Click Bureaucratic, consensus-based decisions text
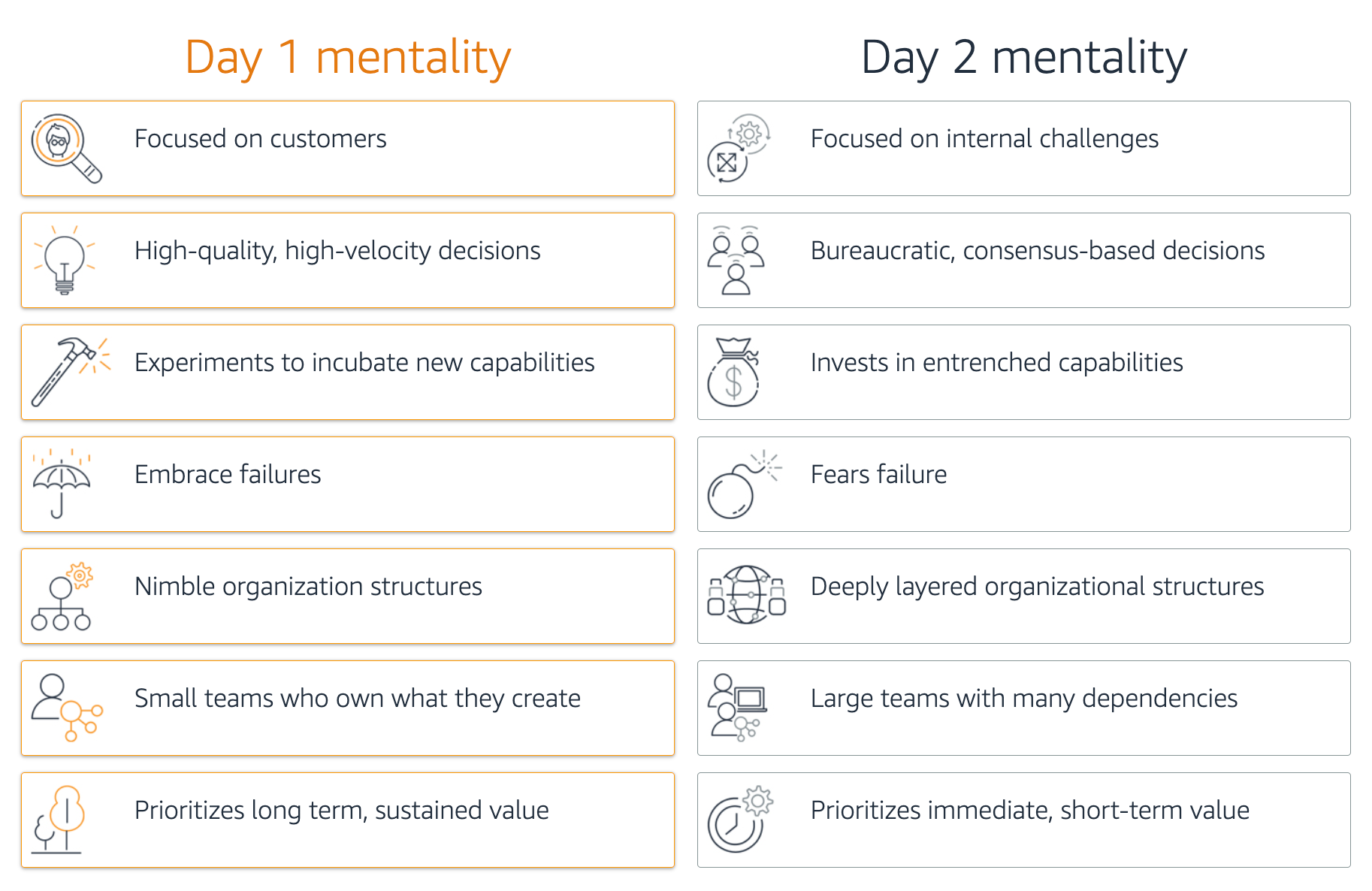The height and width of the screenshot is (891, 1372). pyautogui.click(x=1037, y=251)
